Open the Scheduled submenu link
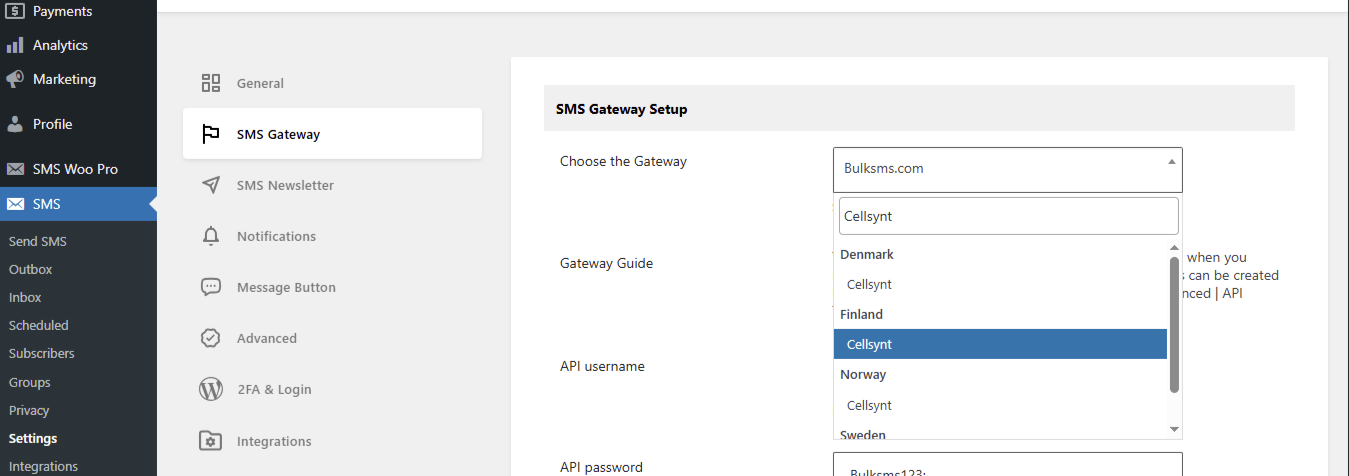 [38, 325]
